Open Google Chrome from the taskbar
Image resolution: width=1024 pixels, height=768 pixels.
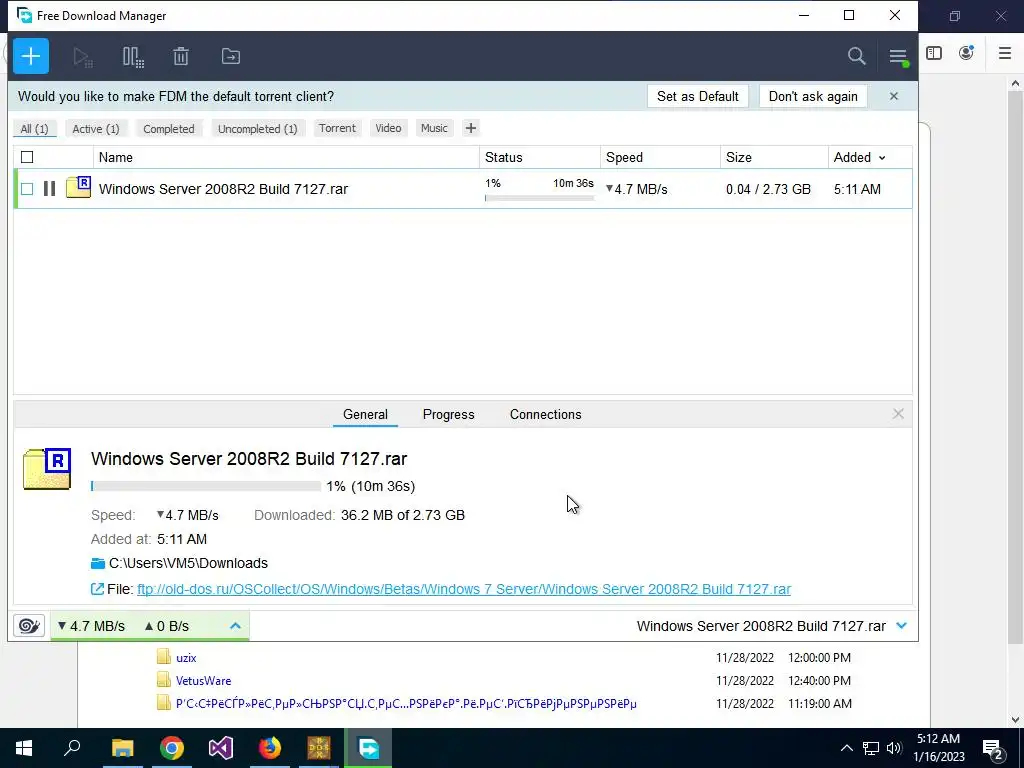[x=172, y=748]
